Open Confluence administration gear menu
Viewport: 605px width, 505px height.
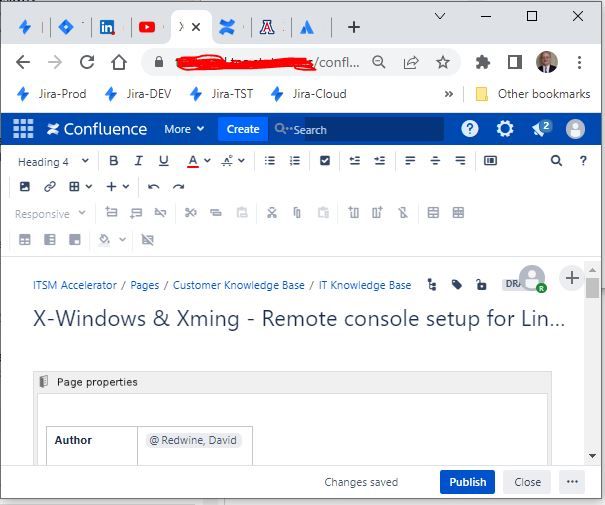(505, 128)
